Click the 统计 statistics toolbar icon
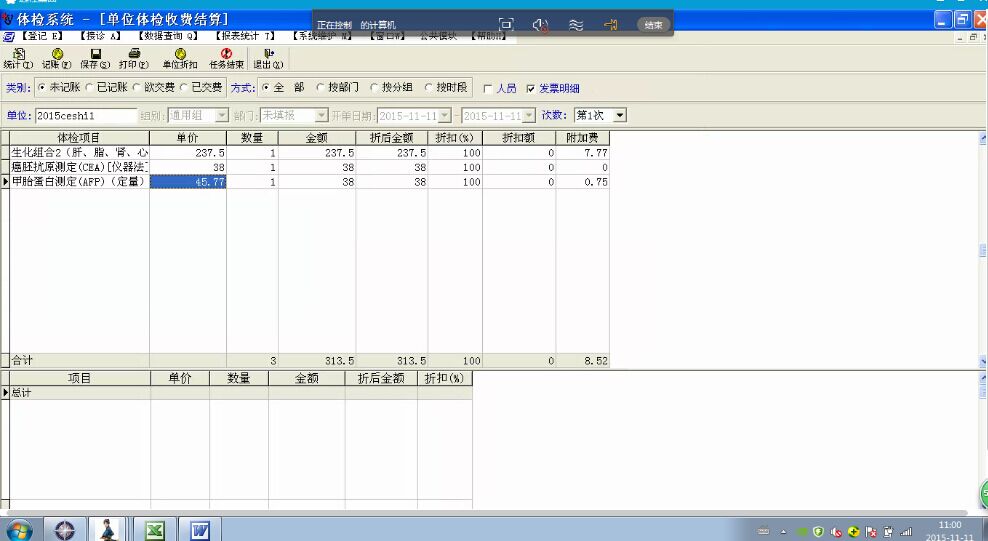 tap(18, 59)
